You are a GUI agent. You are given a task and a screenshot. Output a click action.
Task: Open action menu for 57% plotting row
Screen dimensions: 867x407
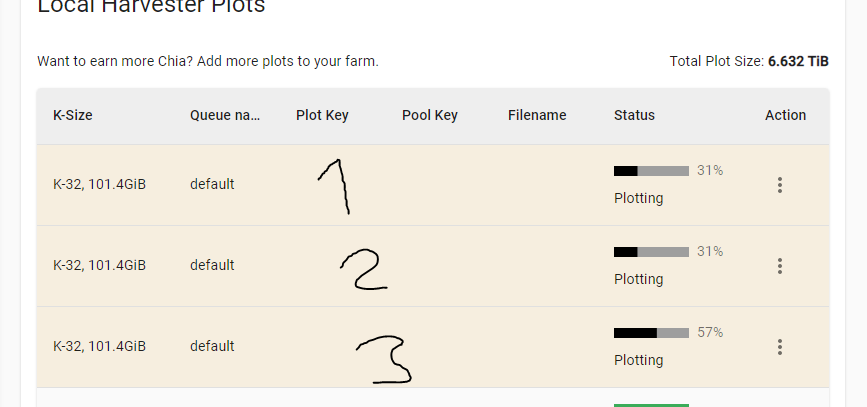point(780,347)
